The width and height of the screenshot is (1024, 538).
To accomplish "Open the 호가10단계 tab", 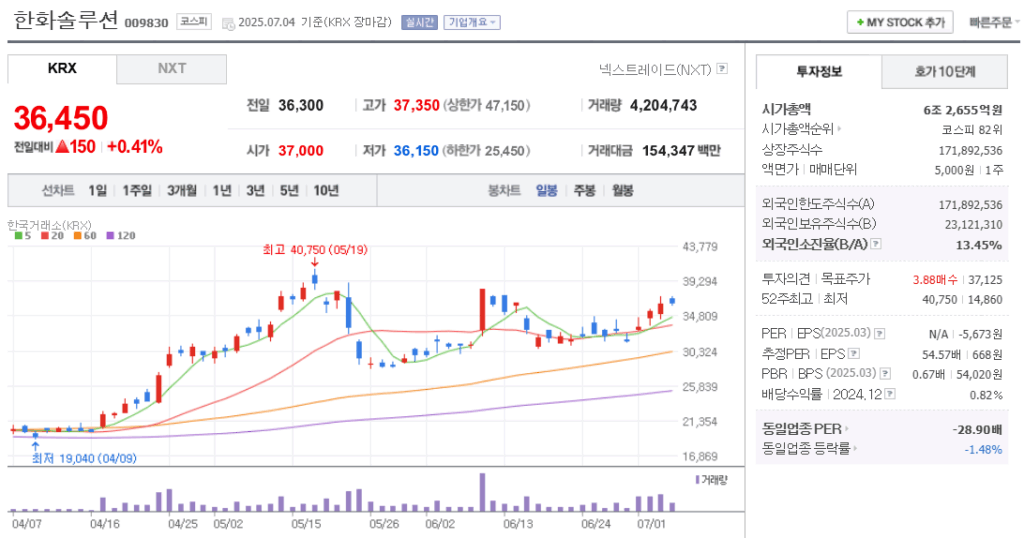I will (x=944, y=72).
